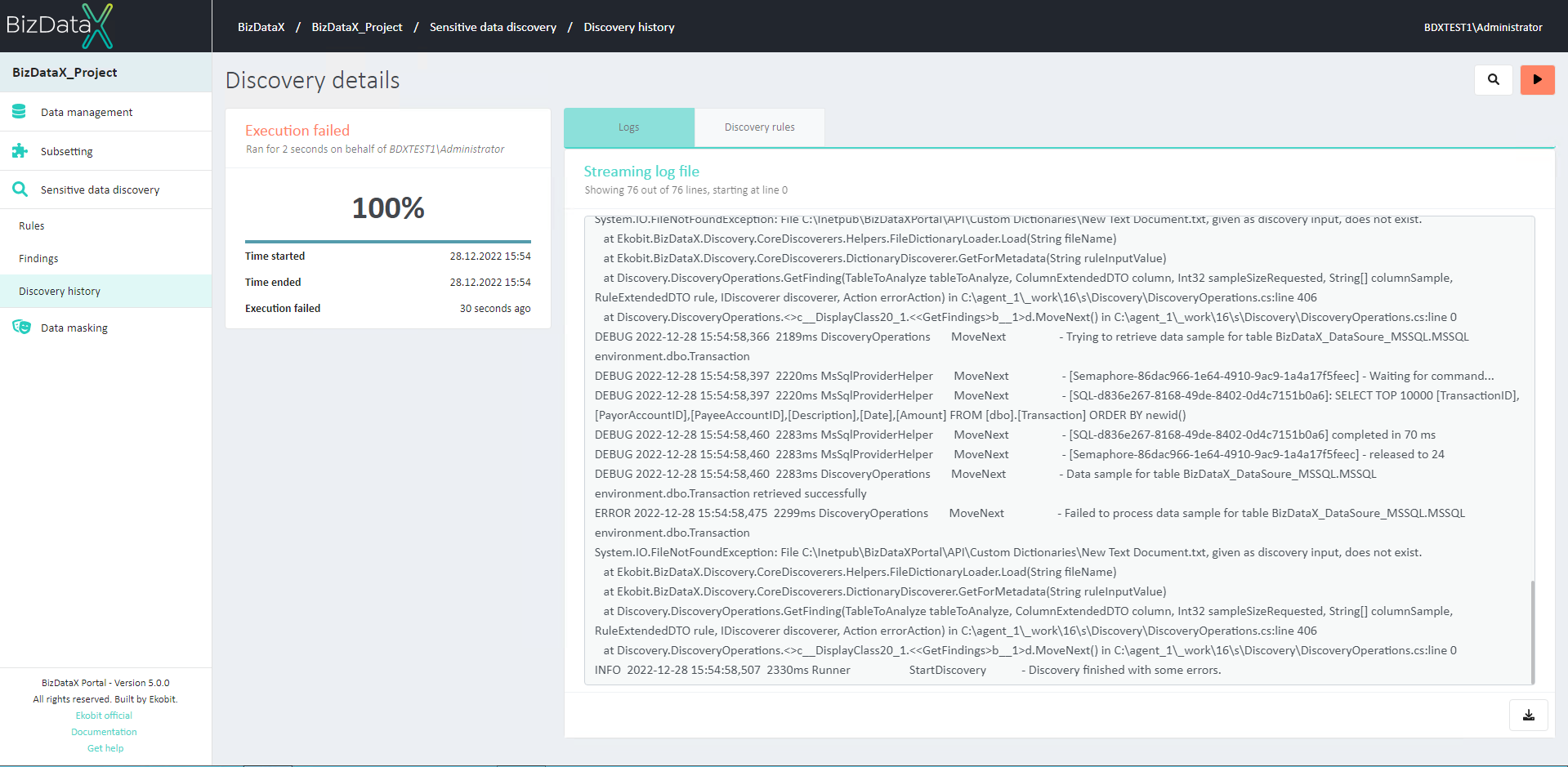Click the 'released to 24' log line
The width and height of the screenshot is (1568, 767).
click(x=1020, y=454)
